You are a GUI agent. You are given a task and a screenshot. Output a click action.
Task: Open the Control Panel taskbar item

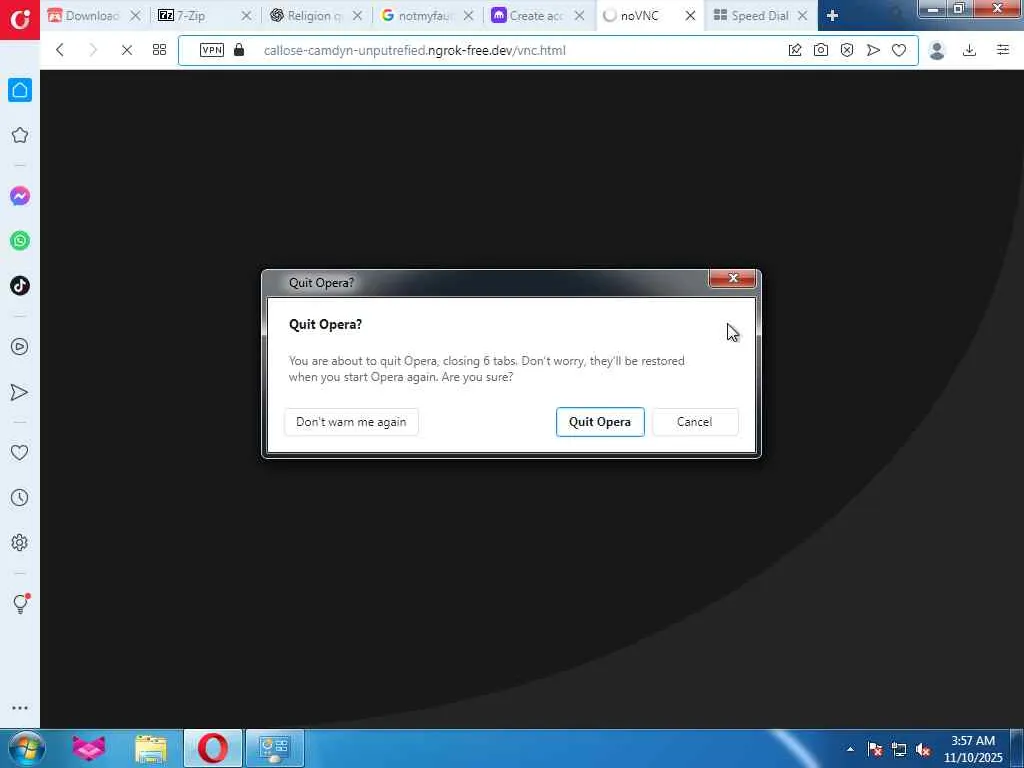tap(275, 748)
